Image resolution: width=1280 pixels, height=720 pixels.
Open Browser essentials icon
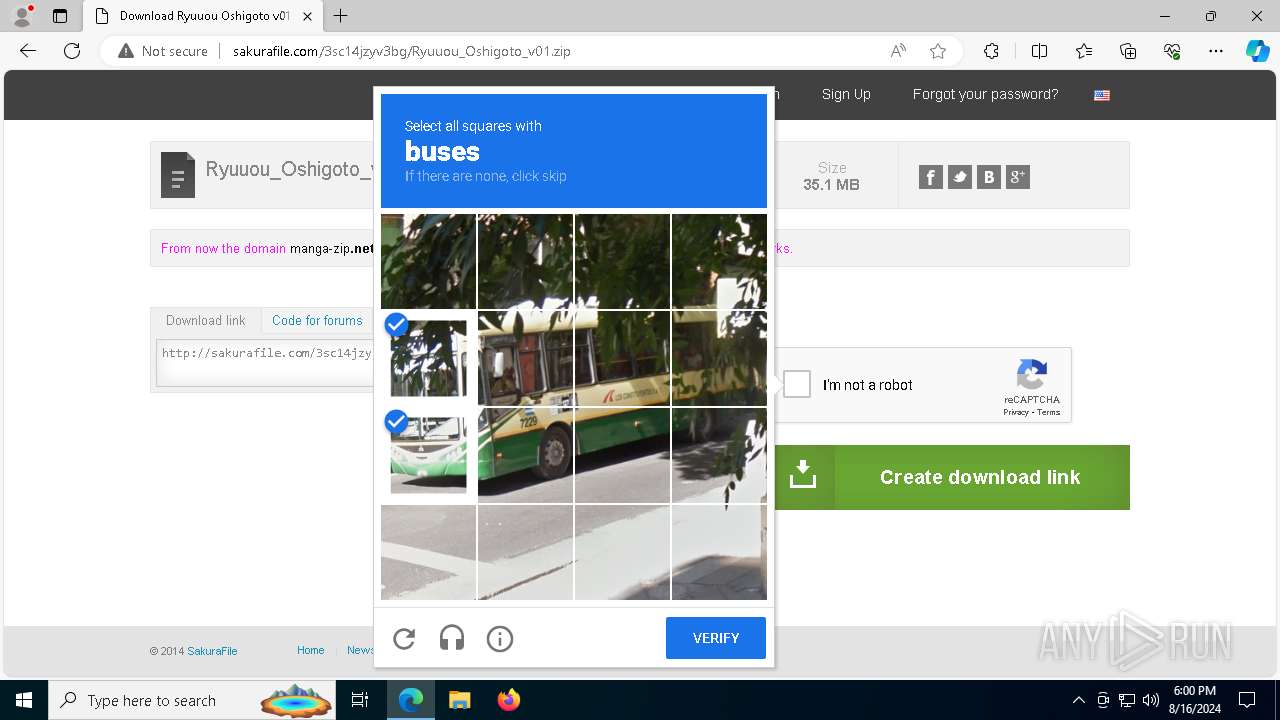1172,51
